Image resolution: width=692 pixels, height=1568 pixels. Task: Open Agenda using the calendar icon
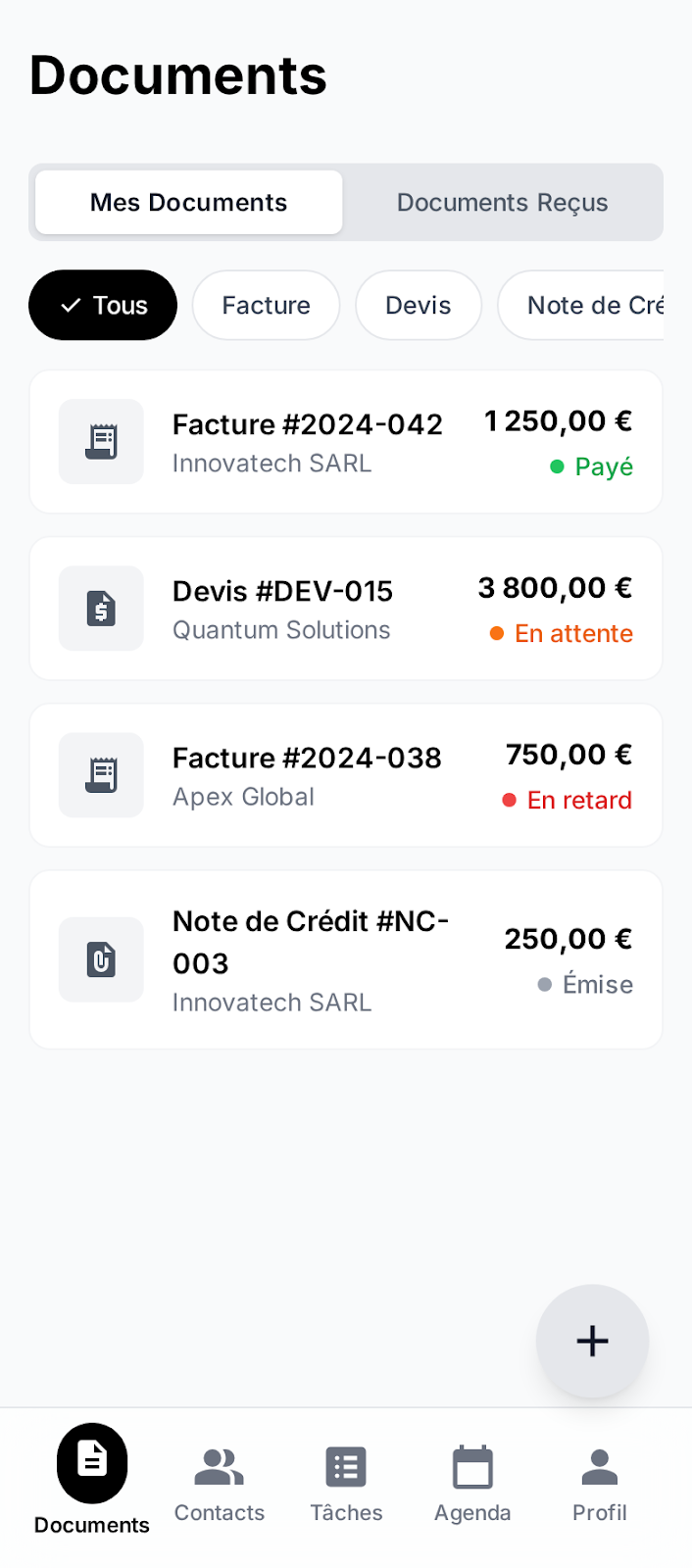(x=472, y=1463)
